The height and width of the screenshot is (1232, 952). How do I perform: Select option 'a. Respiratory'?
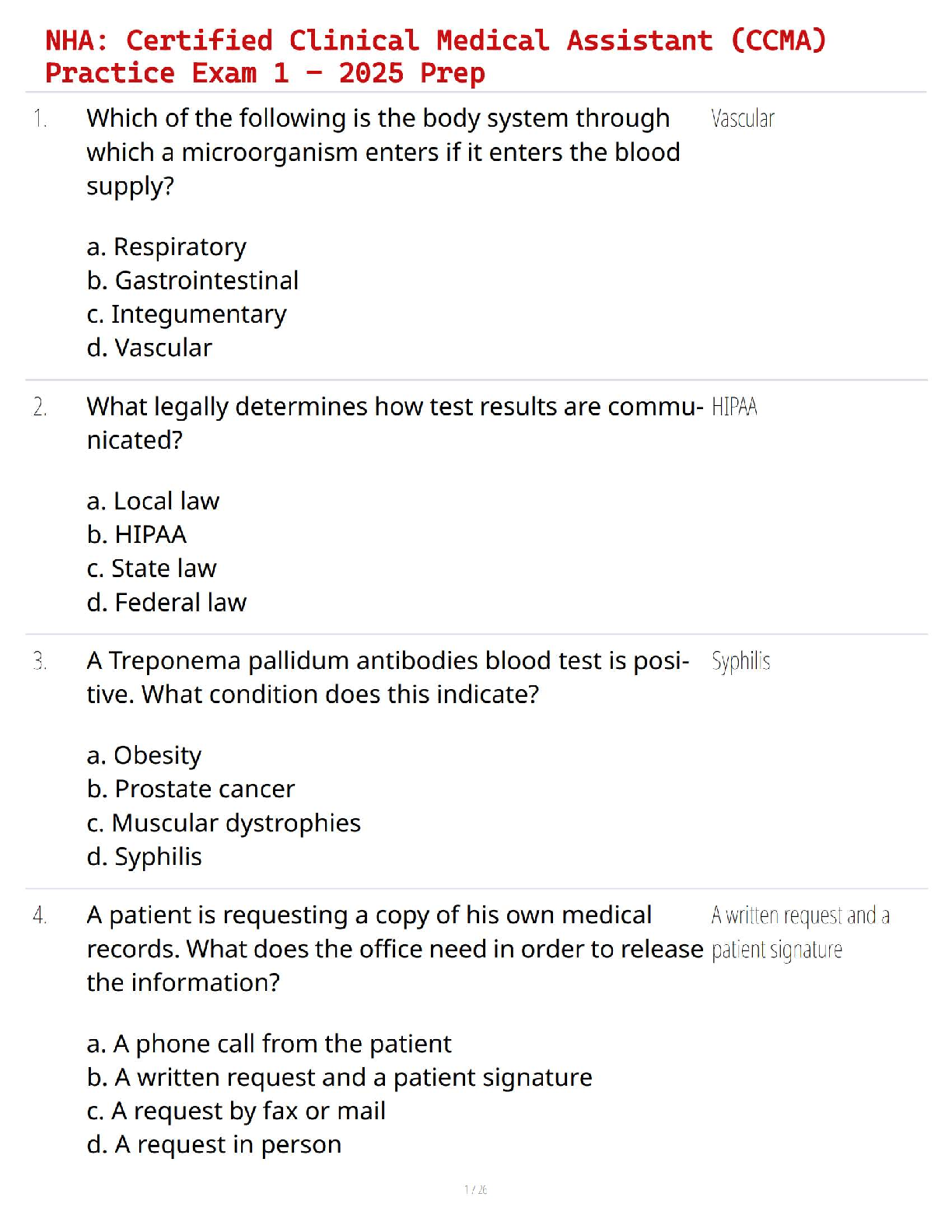pos(166,247)
